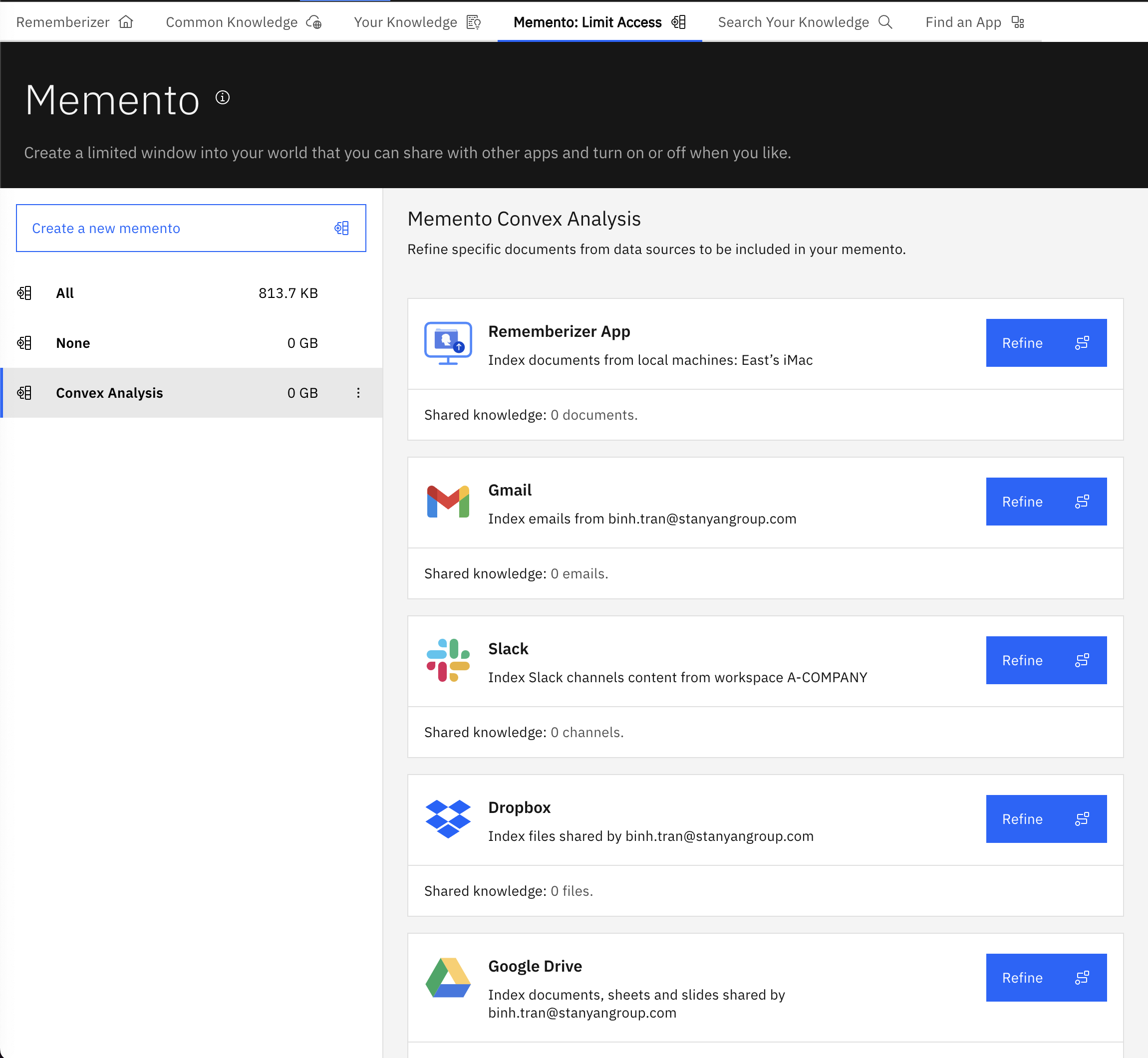Open the Find an App tab
Viewport: 1148px width, 1058px height.
[x=974, y=22]
